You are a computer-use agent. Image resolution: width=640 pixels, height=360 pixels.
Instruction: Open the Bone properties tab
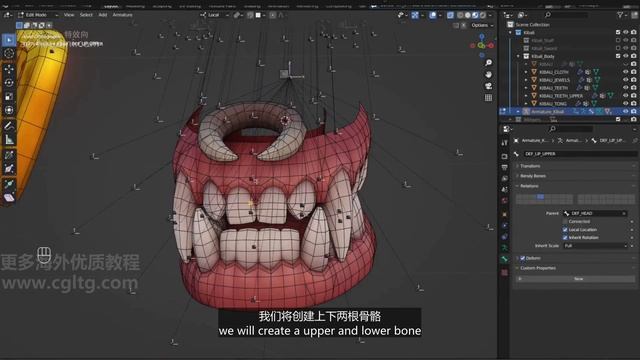(x=505, y=259)
